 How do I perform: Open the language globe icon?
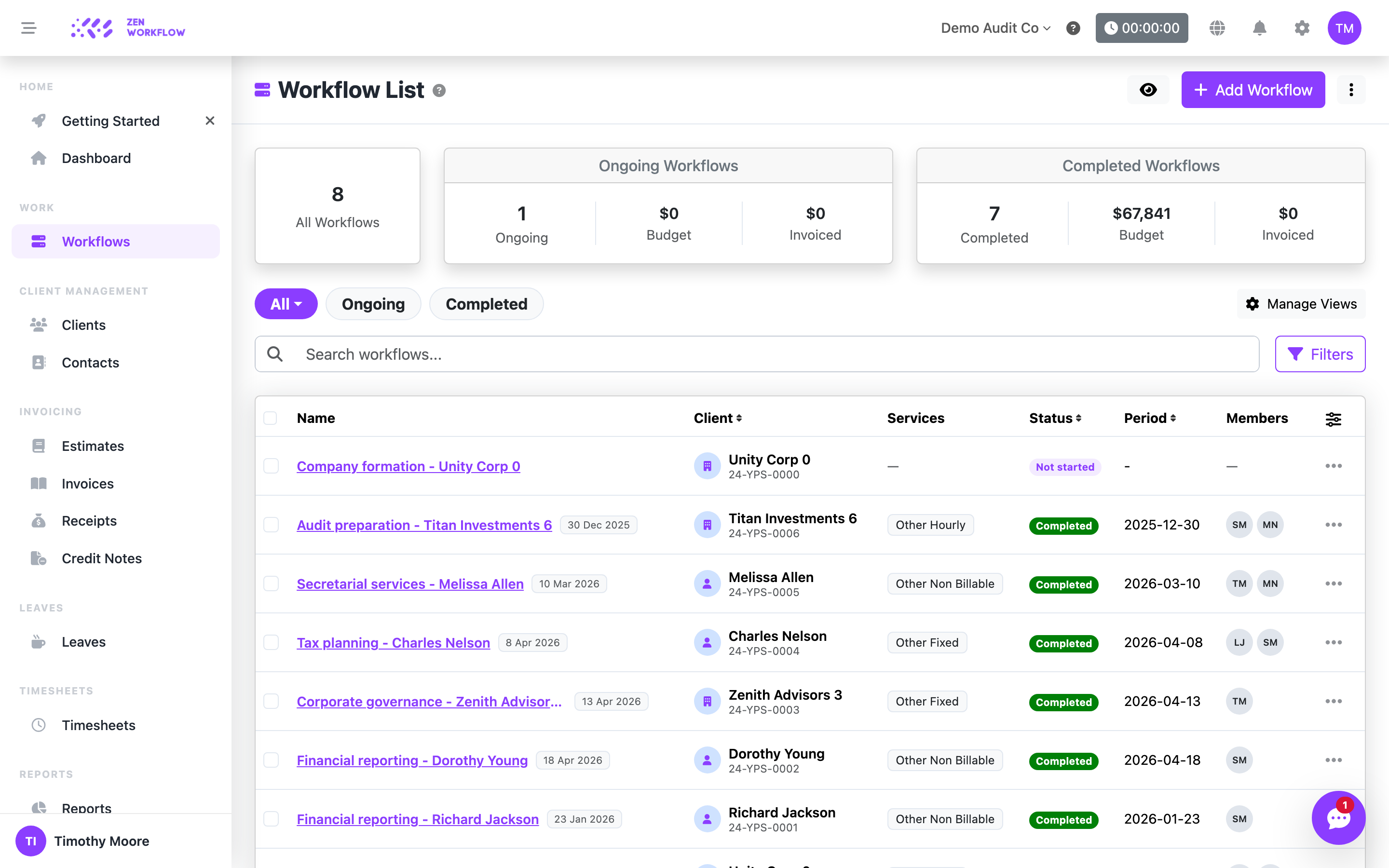(1217, 28)
